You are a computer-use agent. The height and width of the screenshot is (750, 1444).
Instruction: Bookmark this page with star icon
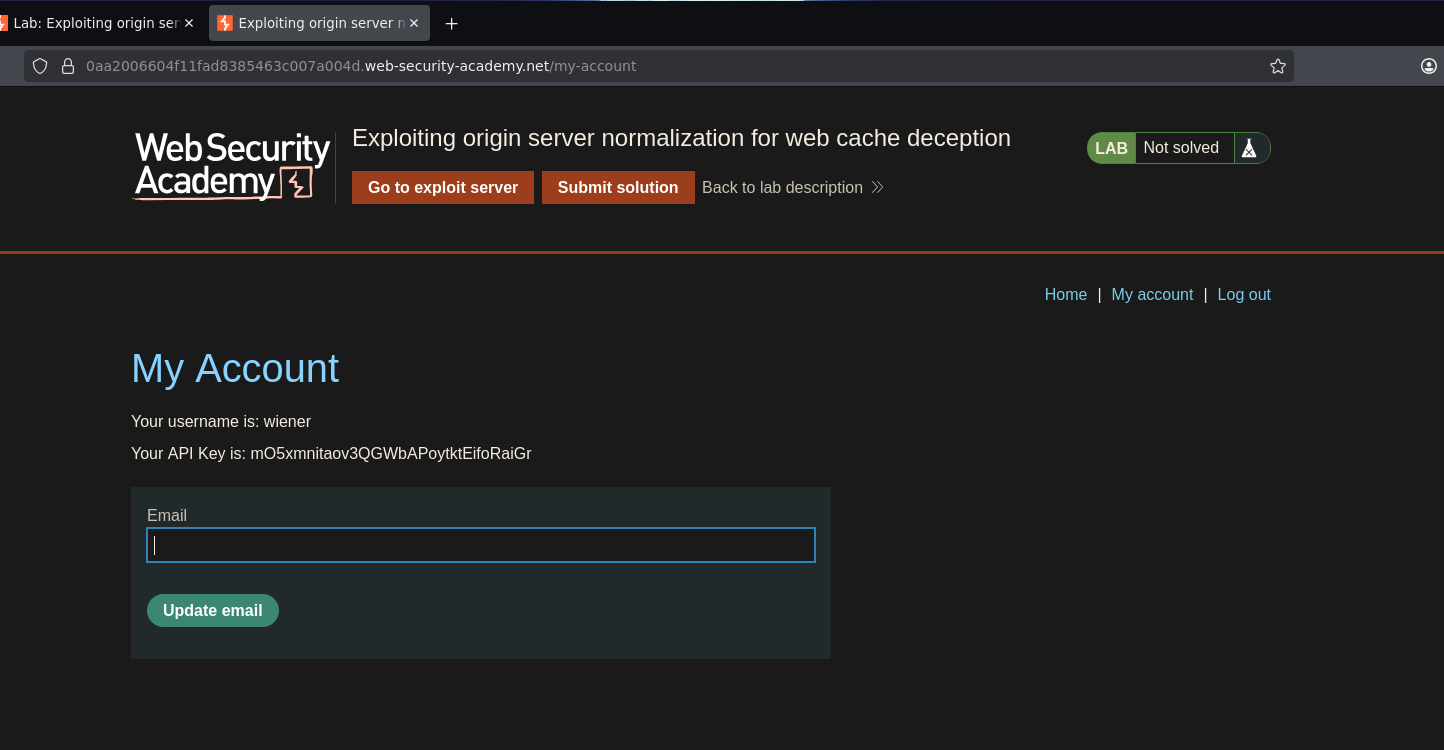[x=1278, y=66]
